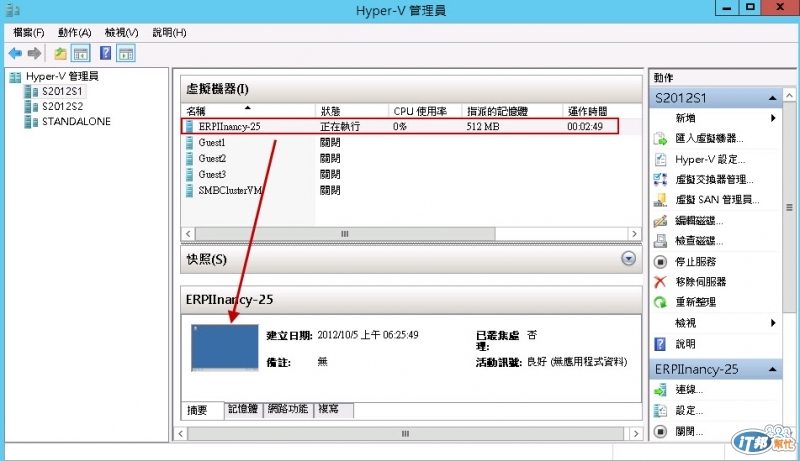
Task: Select the STANDALONE server in tree
Action: [76, 121]
